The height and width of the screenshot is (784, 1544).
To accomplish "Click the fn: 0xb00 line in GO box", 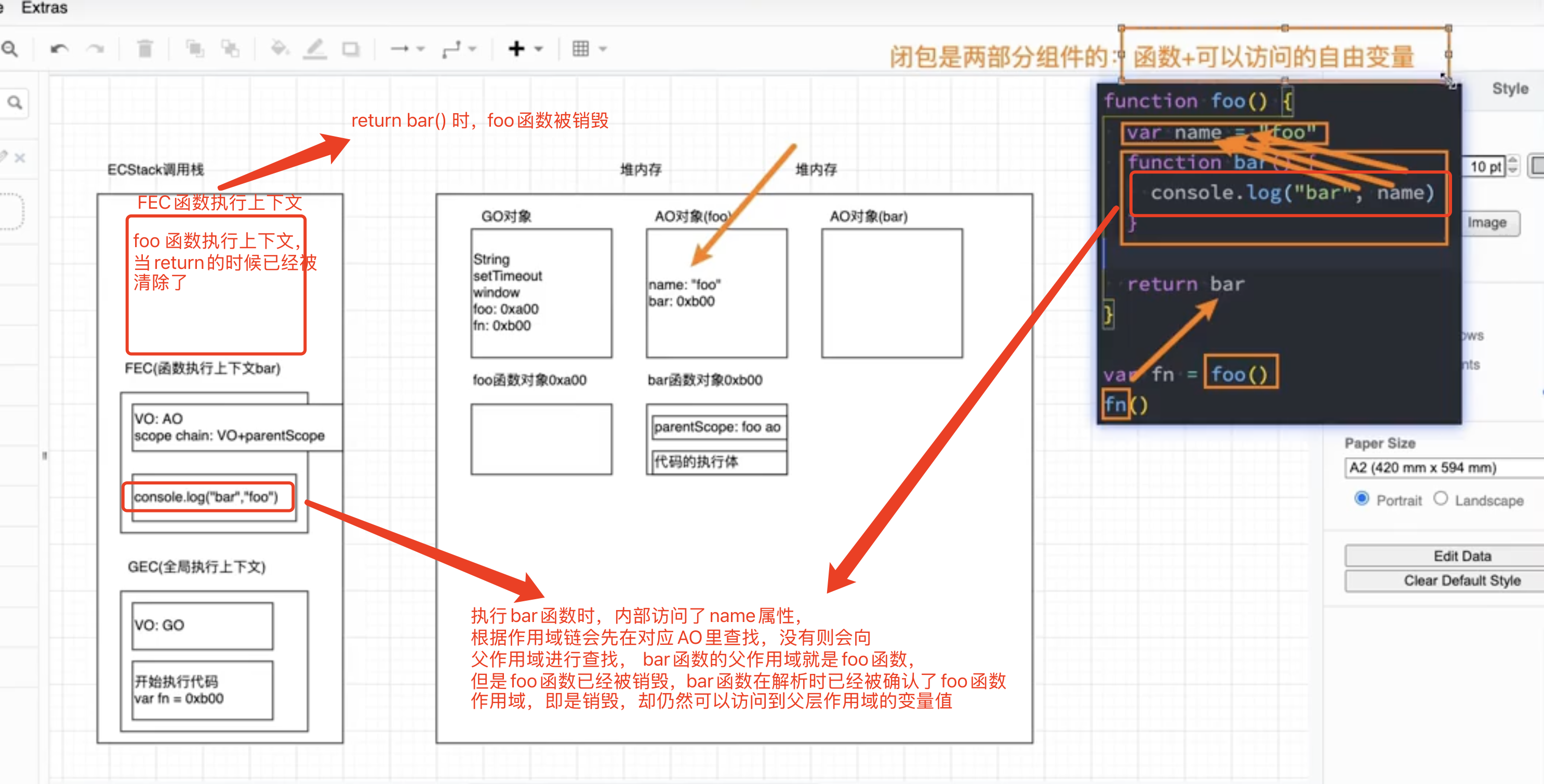I will coord(502,326).
